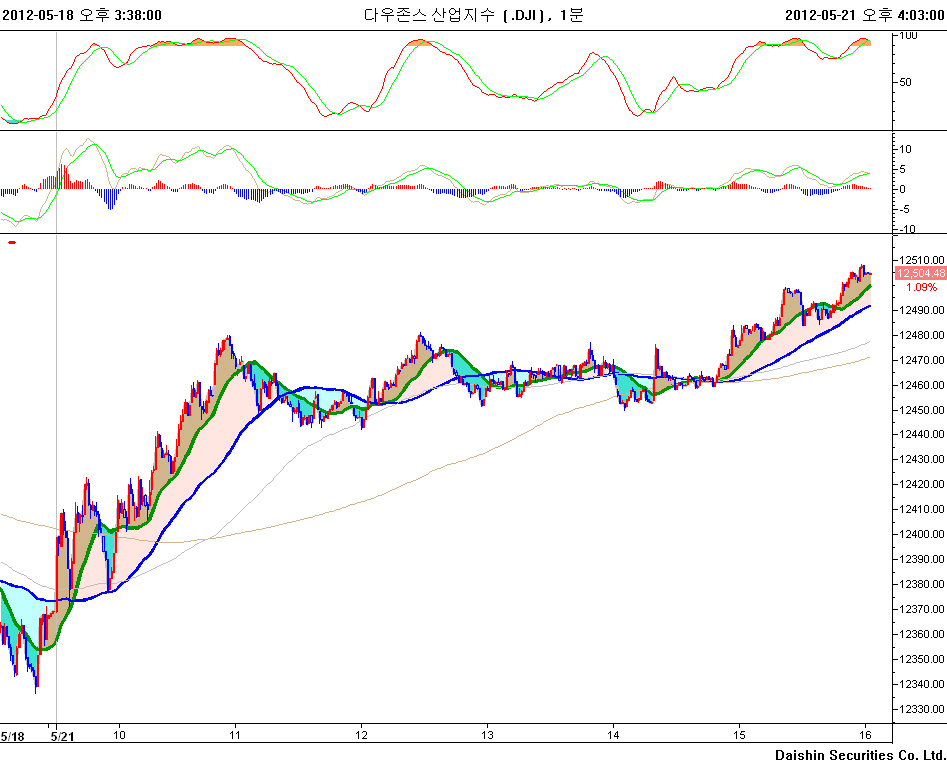Click the 11 hour mark on time axis
Image resolution: width=947 pixels, height=767 pixels.
click(x=235, y=736)
